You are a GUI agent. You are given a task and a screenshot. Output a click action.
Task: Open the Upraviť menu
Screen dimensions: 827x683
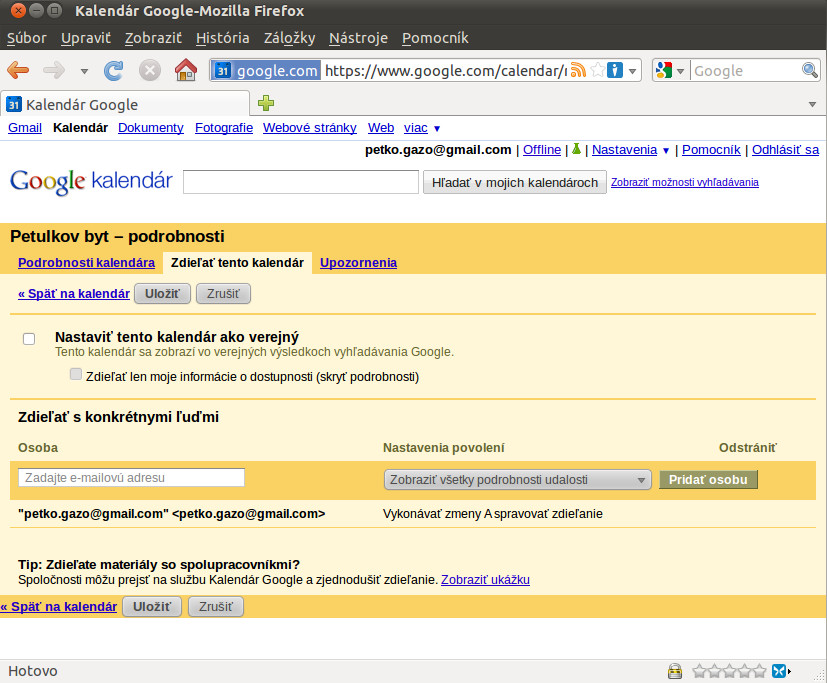(x=85, y=38)
